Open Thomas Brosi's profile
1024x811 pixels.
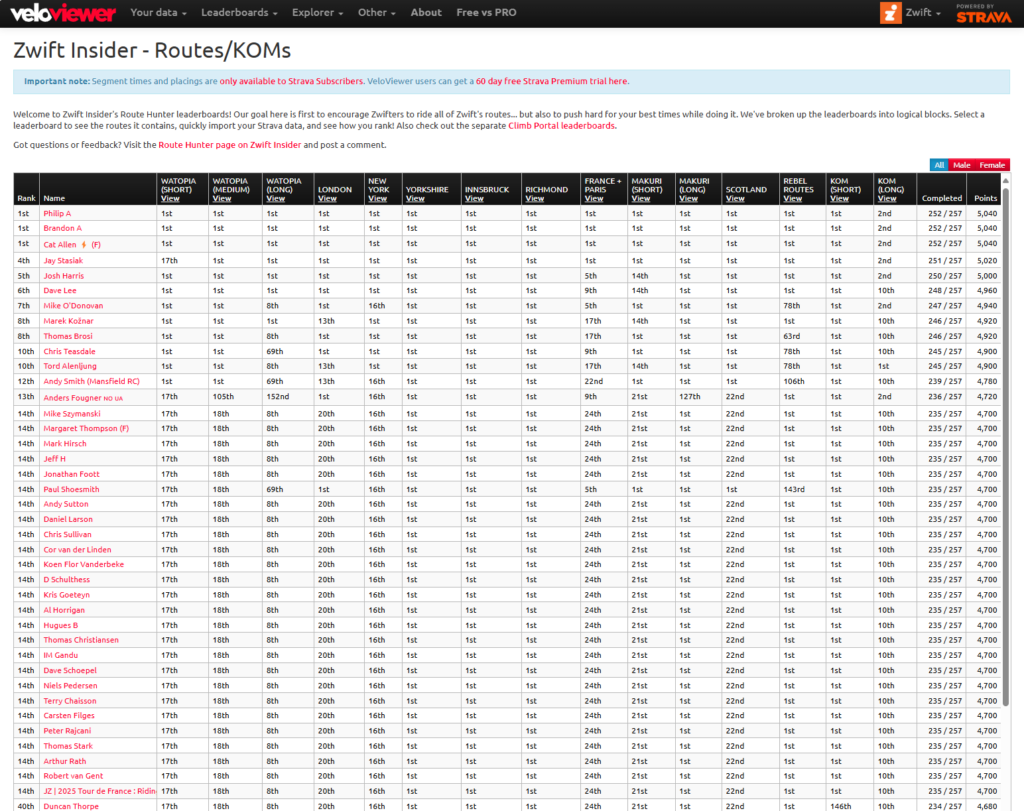68,336
